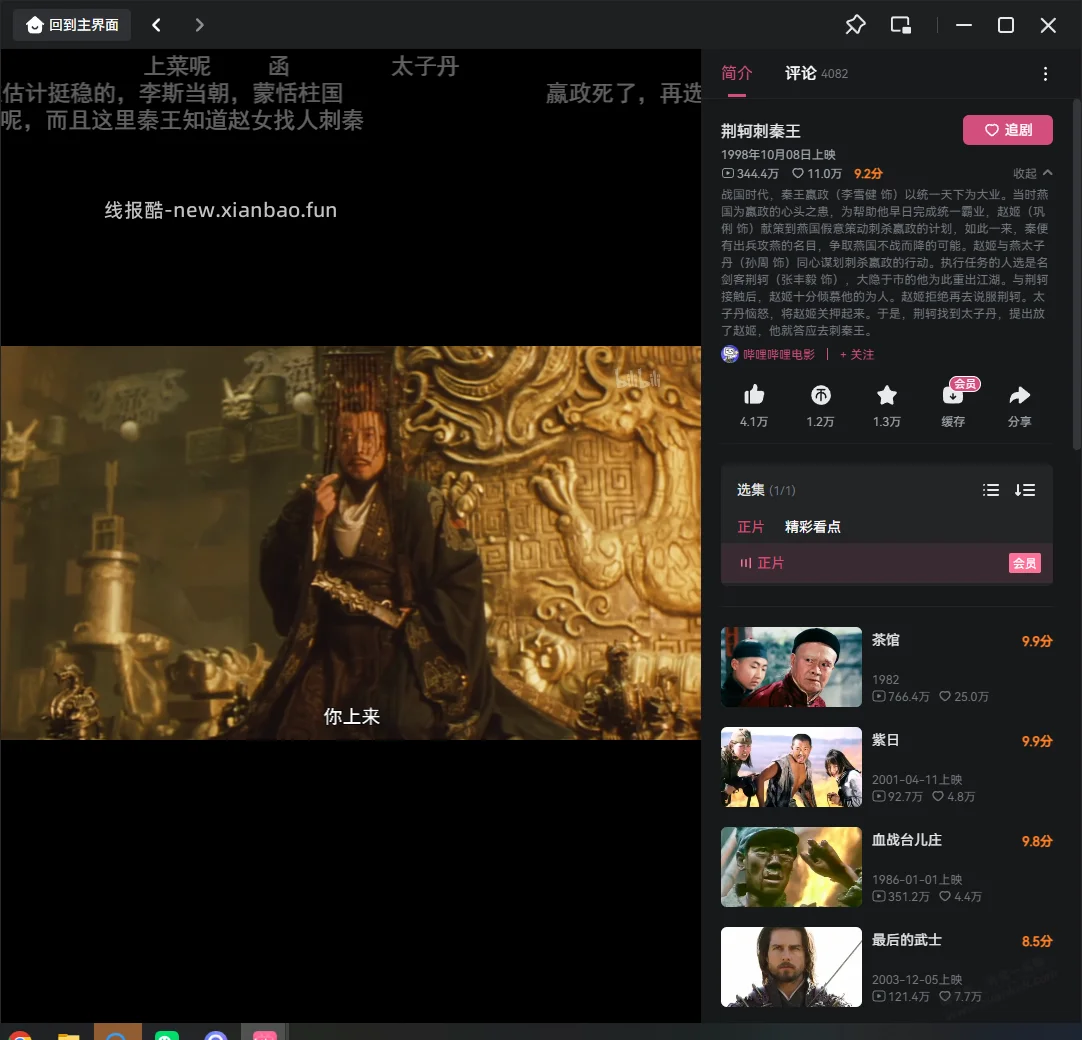Pin the window on top

click(855, 26)
